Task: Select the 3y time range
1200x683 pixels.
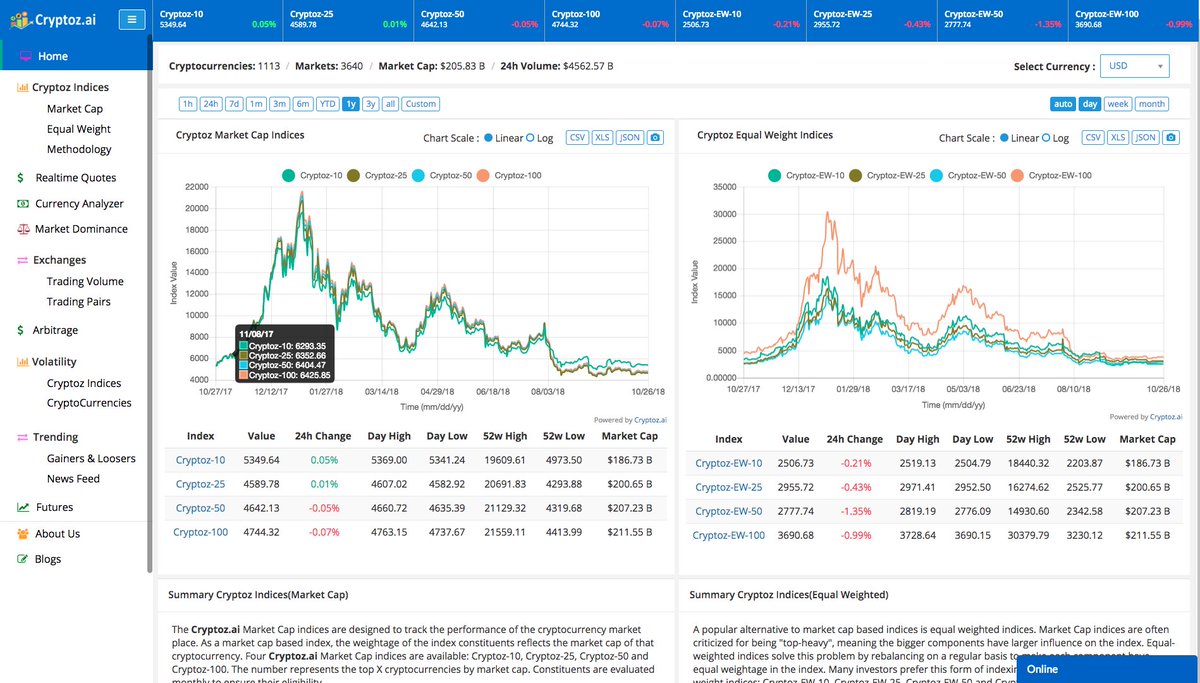Action: (x=371, y=104)
